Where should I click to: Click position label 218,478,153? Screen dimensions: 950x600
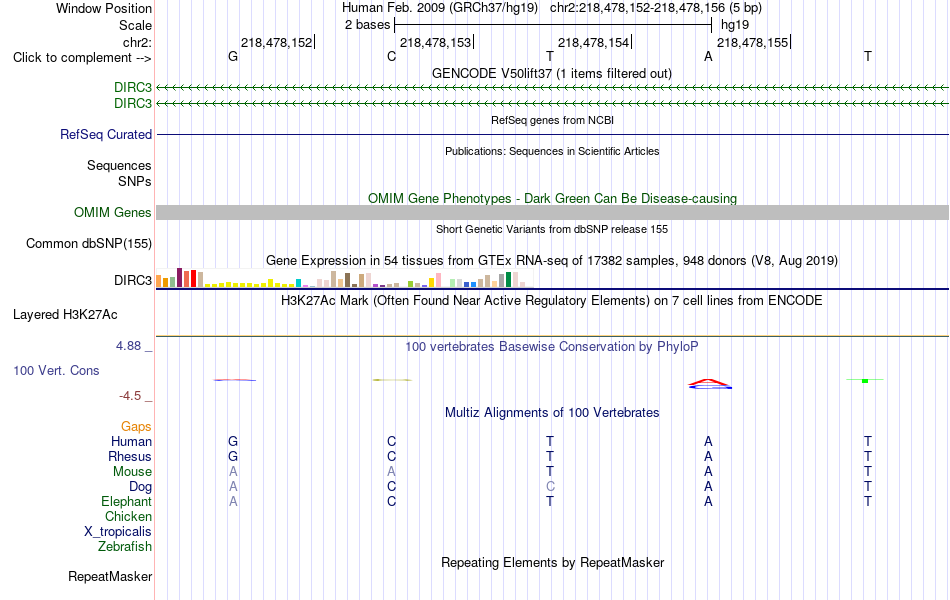click(x=435, y=42)
